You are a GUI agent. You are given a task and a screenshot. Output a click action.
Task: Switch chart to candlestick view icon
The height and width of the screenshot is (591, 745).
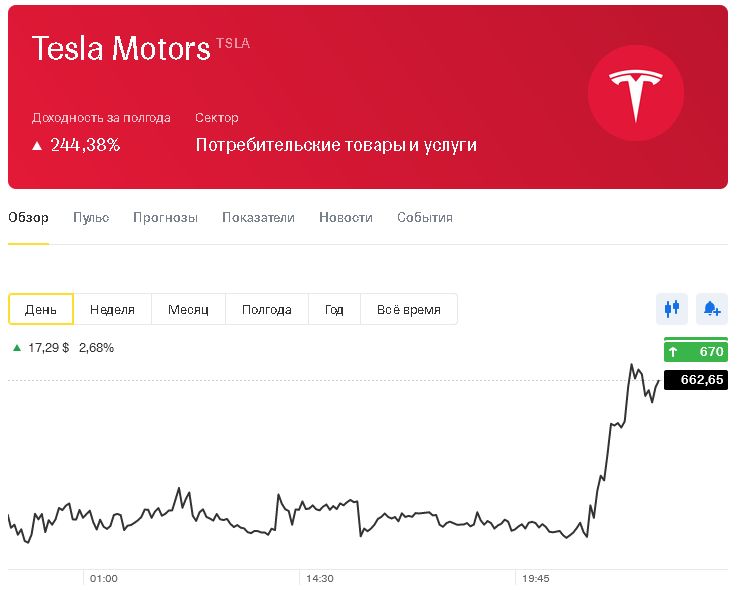tap(671, 309)
